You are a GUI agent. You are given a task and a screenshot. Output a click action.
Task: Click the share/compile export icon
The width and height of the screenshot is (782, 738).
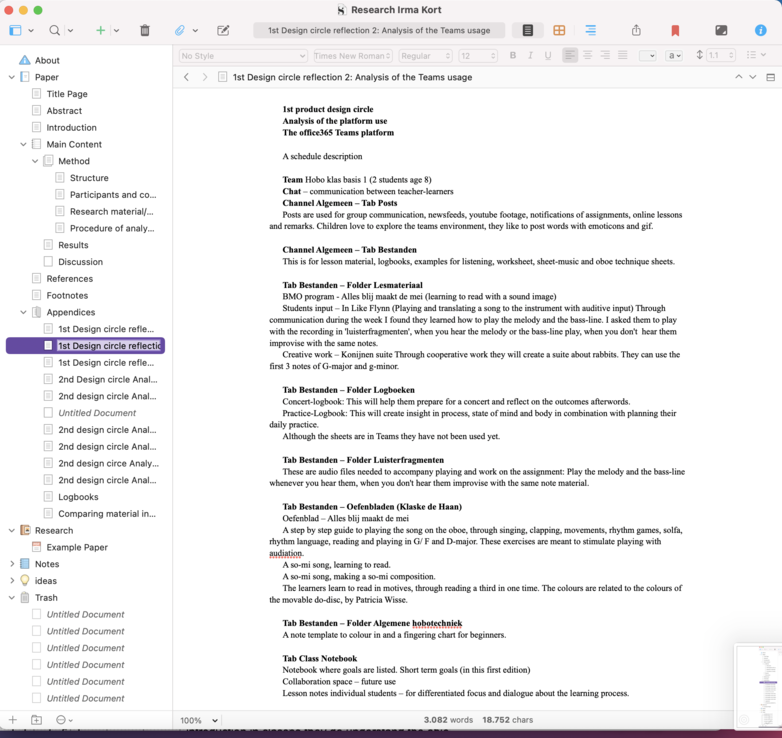click(636, 31)
